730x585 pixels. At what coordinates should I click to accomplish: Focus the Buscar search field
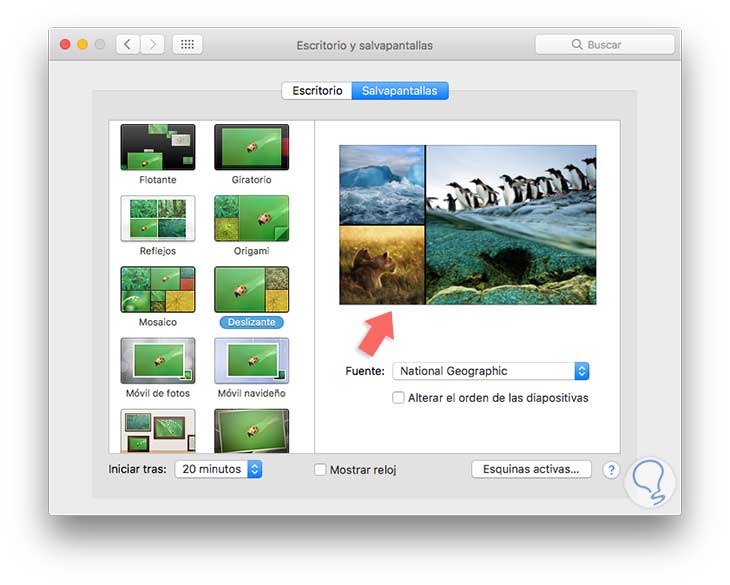604,44
